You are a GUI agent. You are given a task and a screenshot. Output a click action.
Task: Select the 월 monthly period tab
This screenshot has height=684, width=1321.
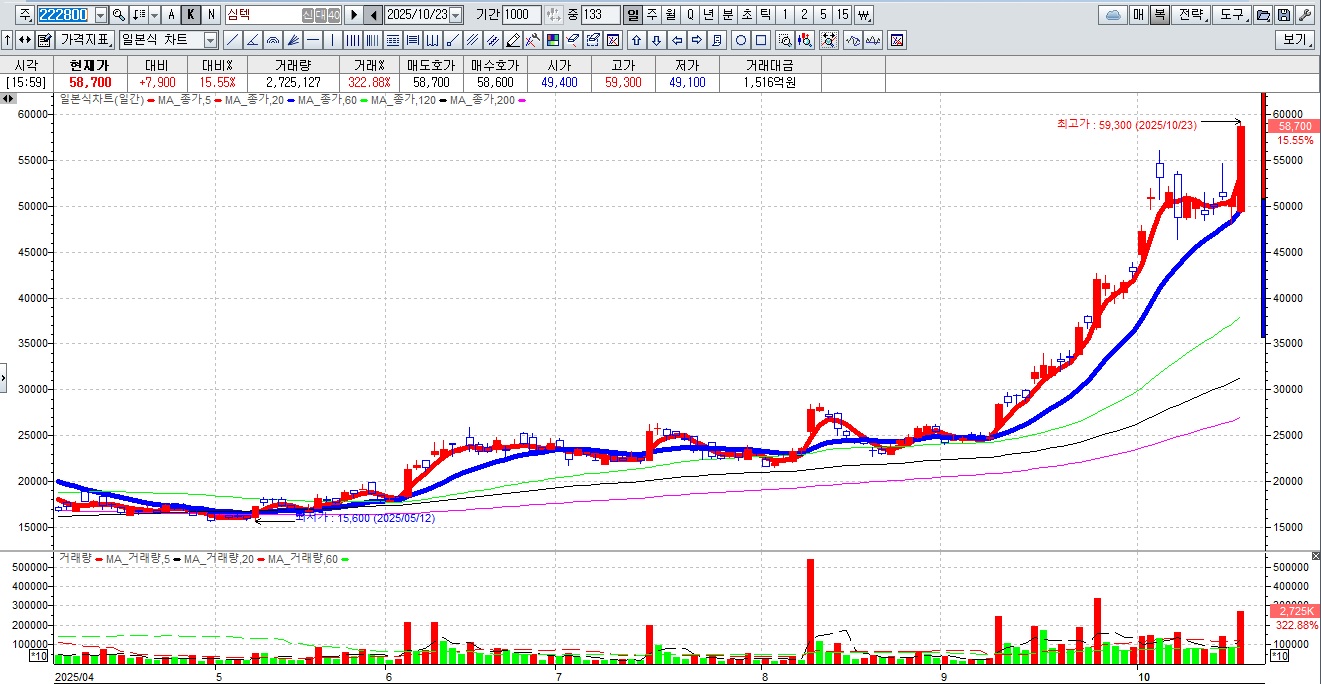(x=670, y=15)
